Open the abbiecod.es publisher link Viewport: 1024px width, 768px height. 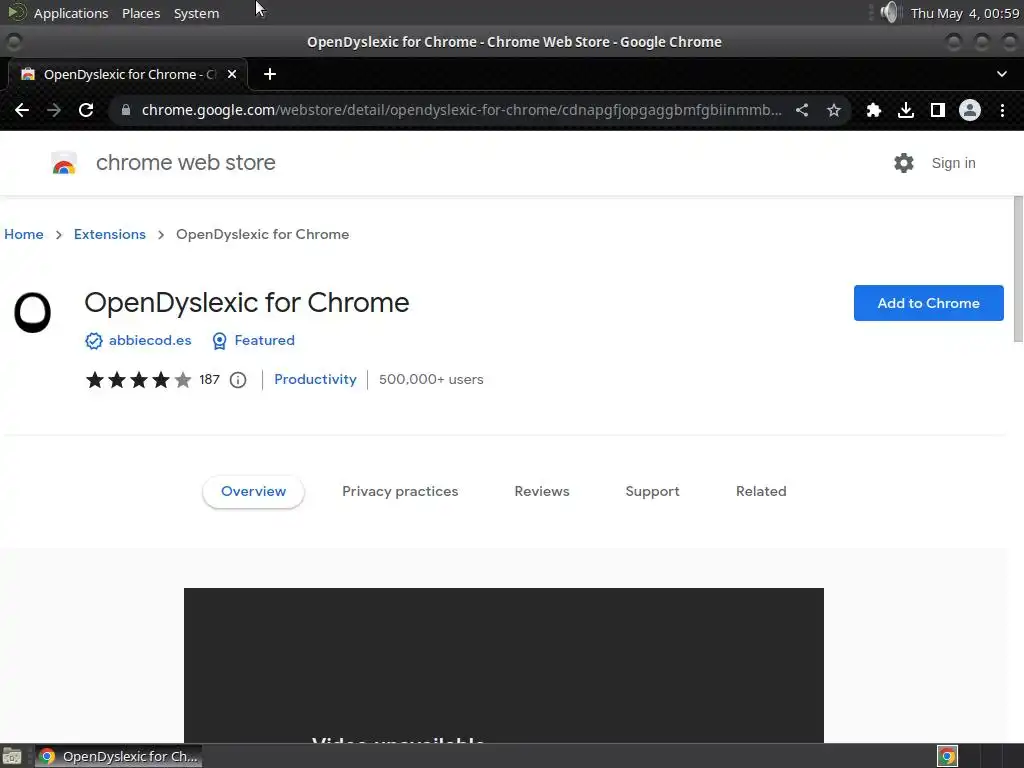[150, 341]
